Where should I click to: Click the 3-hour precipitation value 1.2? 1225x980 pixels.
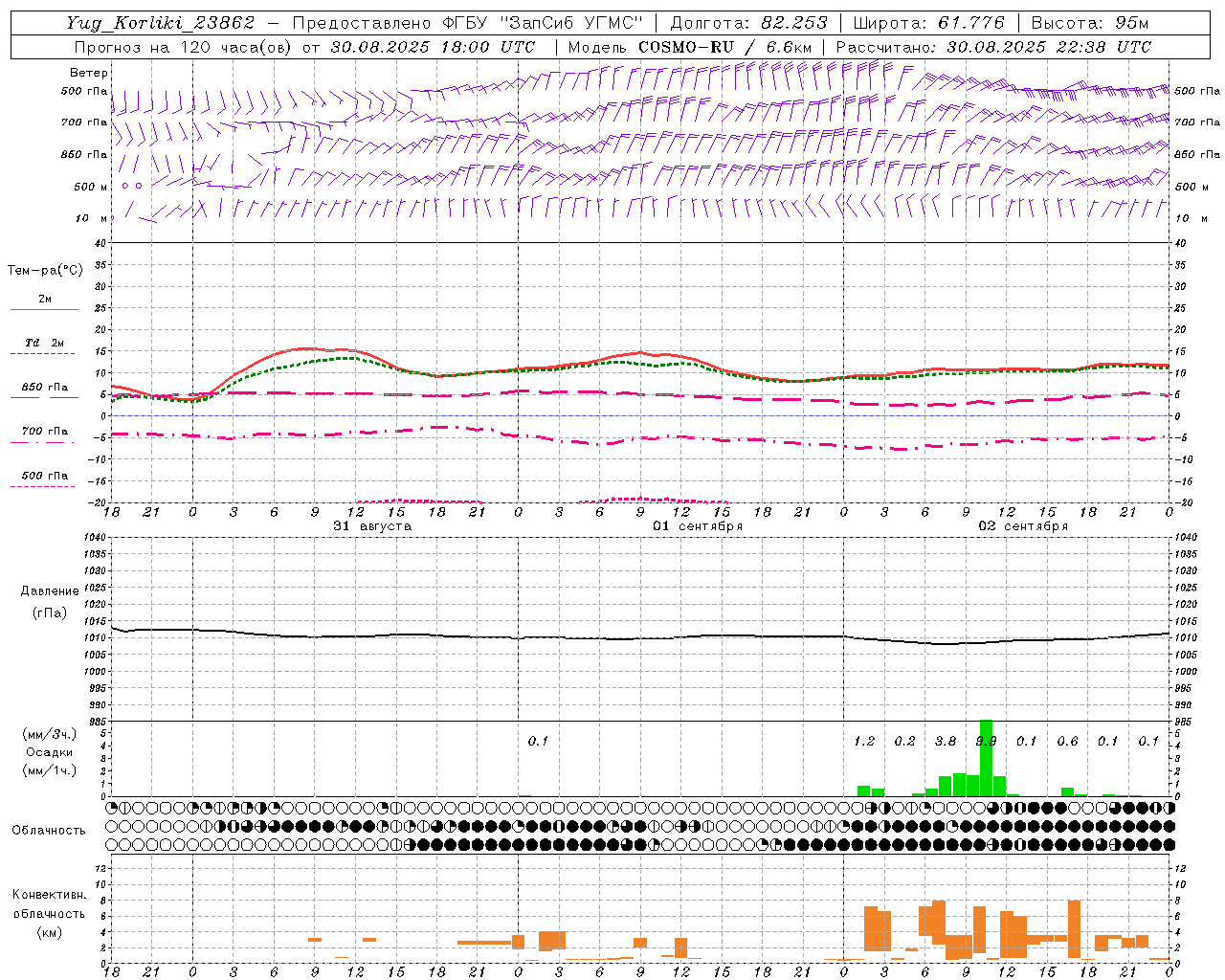pos(864,741)
